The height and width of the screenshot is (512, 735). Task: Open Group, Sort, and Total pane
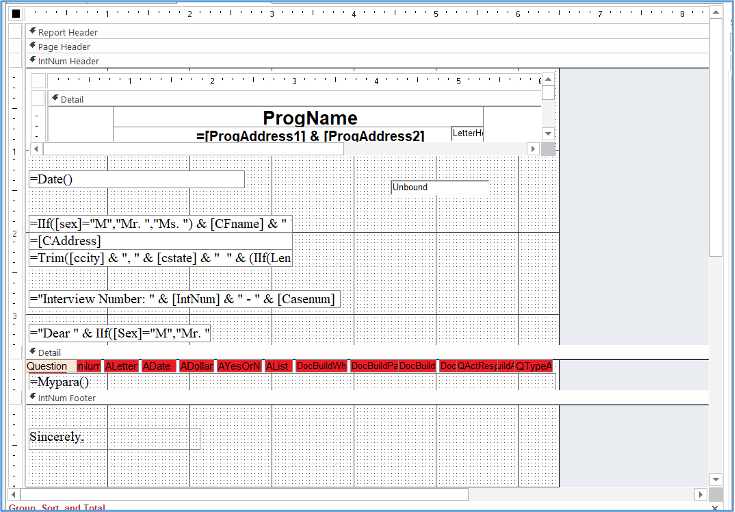tap(60, 508)
